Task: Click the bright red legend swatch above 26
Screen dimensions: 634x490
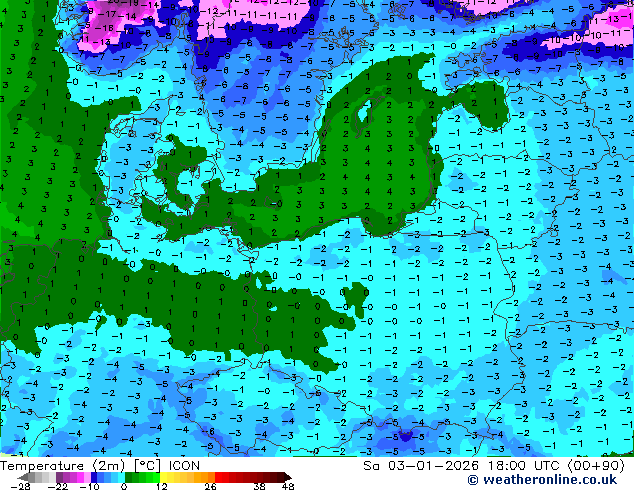Action: point(218,477)
